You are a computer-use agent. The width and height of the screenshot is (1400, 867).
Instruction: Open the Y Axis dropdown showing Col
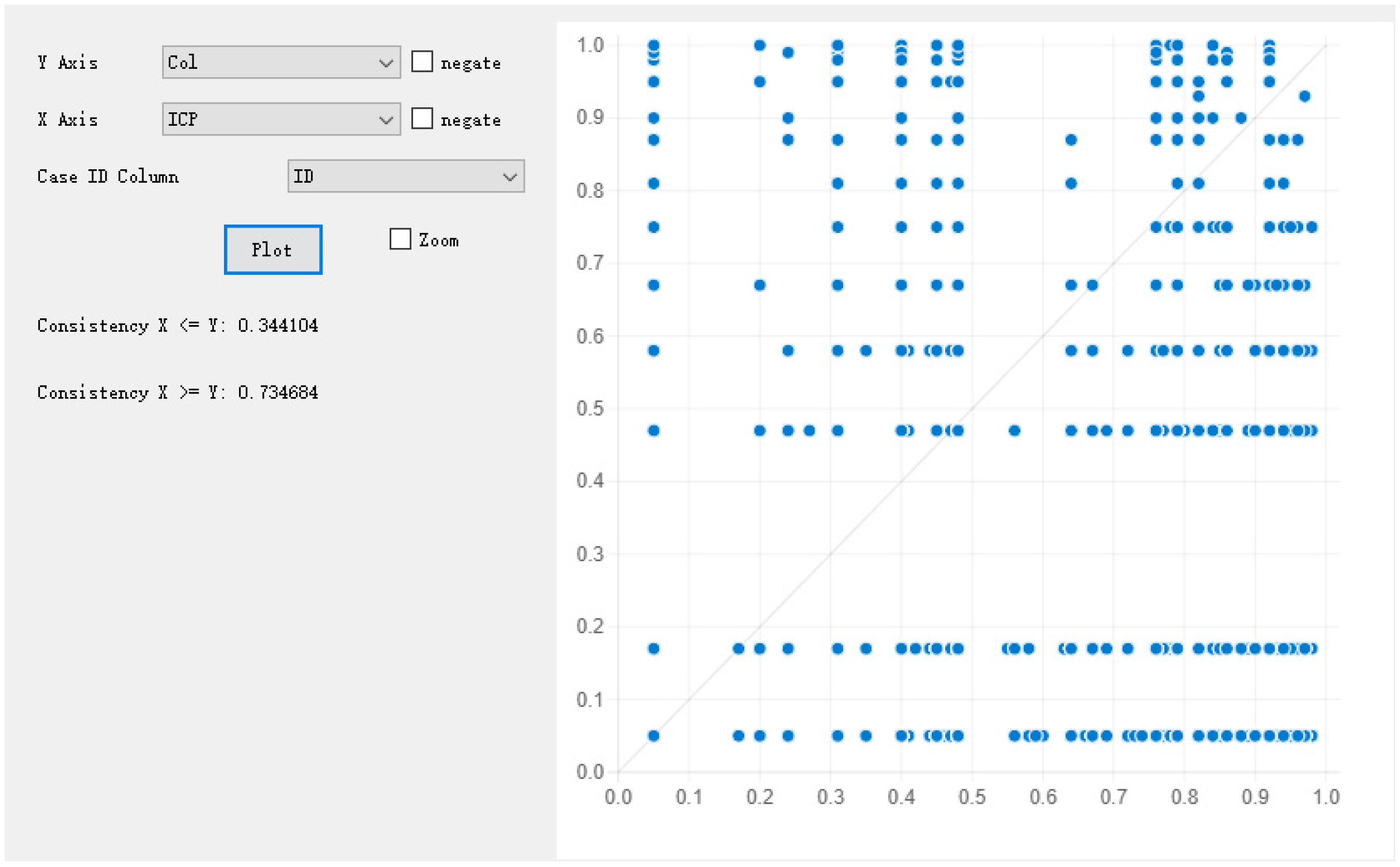click(281, 62)
